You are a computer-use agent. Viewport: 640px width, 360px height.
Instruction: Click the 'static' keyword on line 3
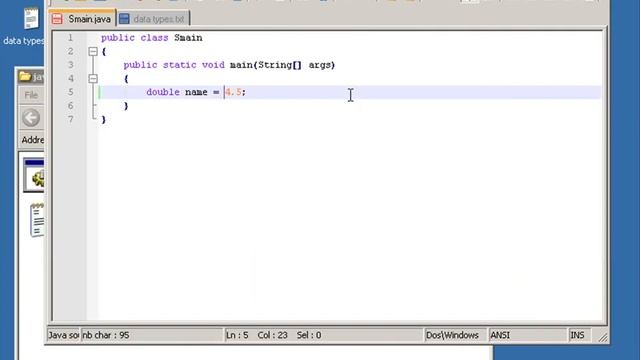tap(180, 65)
